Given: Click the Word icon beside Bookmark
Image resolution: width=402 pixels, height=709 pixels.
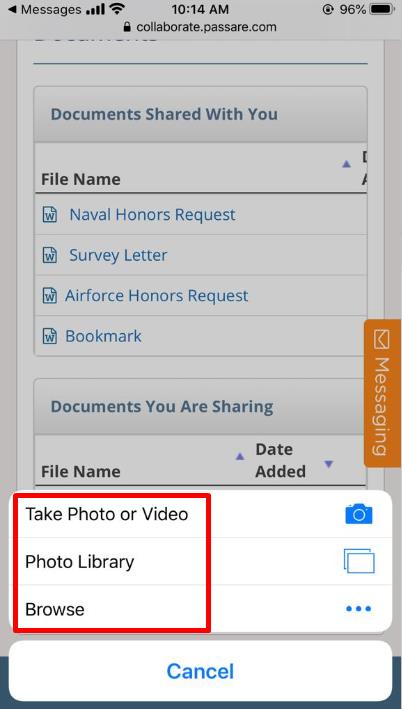Looking at the screenshot, I should pos(49,336).
